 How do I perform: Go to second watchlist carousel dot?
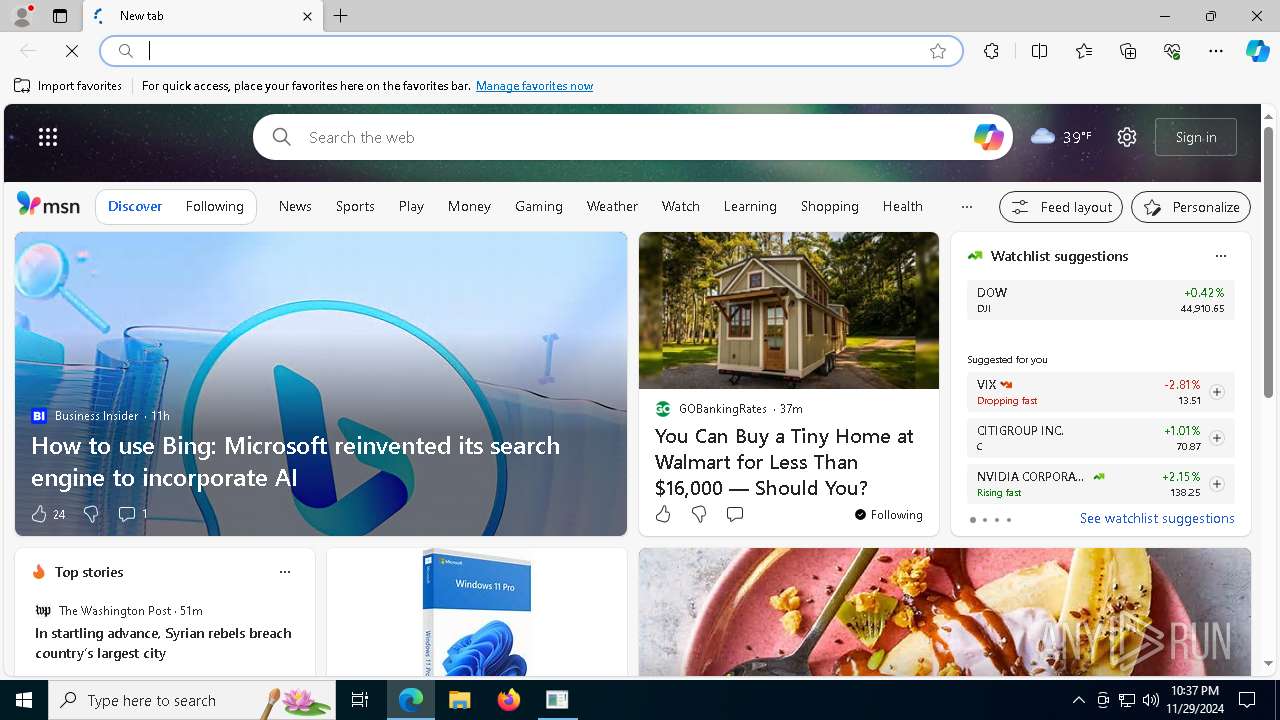point(985,520)
